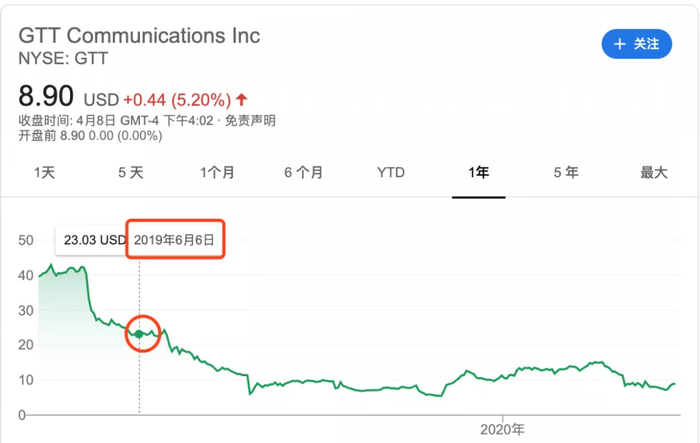
Task: Click the red upward arrow beside the price change
Action: point(242,100)
